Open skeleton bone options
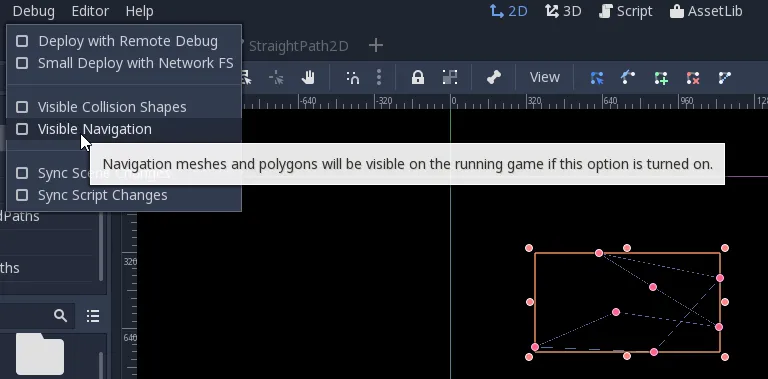Screen dimensions: 768x379 [x=494, y=77]
